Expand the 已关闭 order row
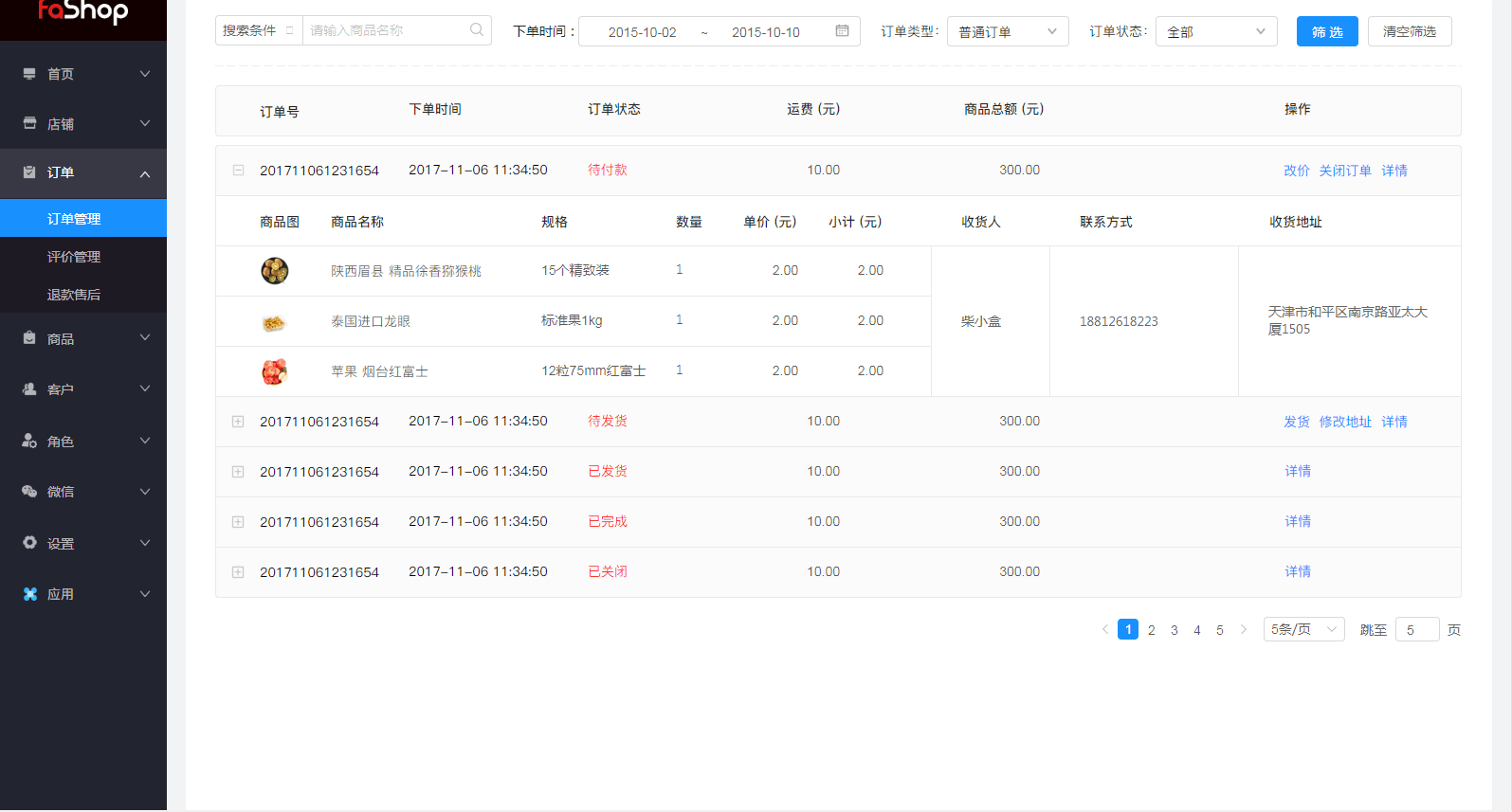The height and width of the screenshot is (812, 1512). pos(238,572)
